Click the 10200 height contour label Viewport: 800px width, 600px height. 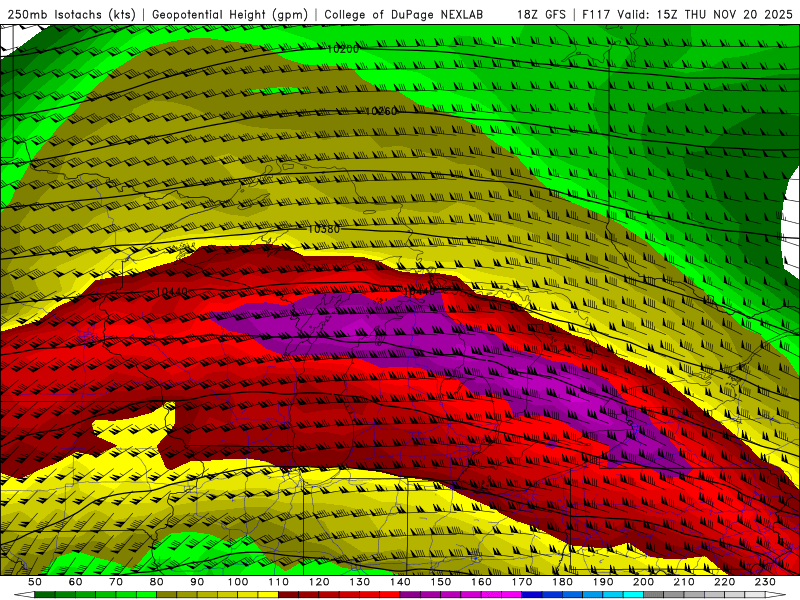click(x=342, y=49)
